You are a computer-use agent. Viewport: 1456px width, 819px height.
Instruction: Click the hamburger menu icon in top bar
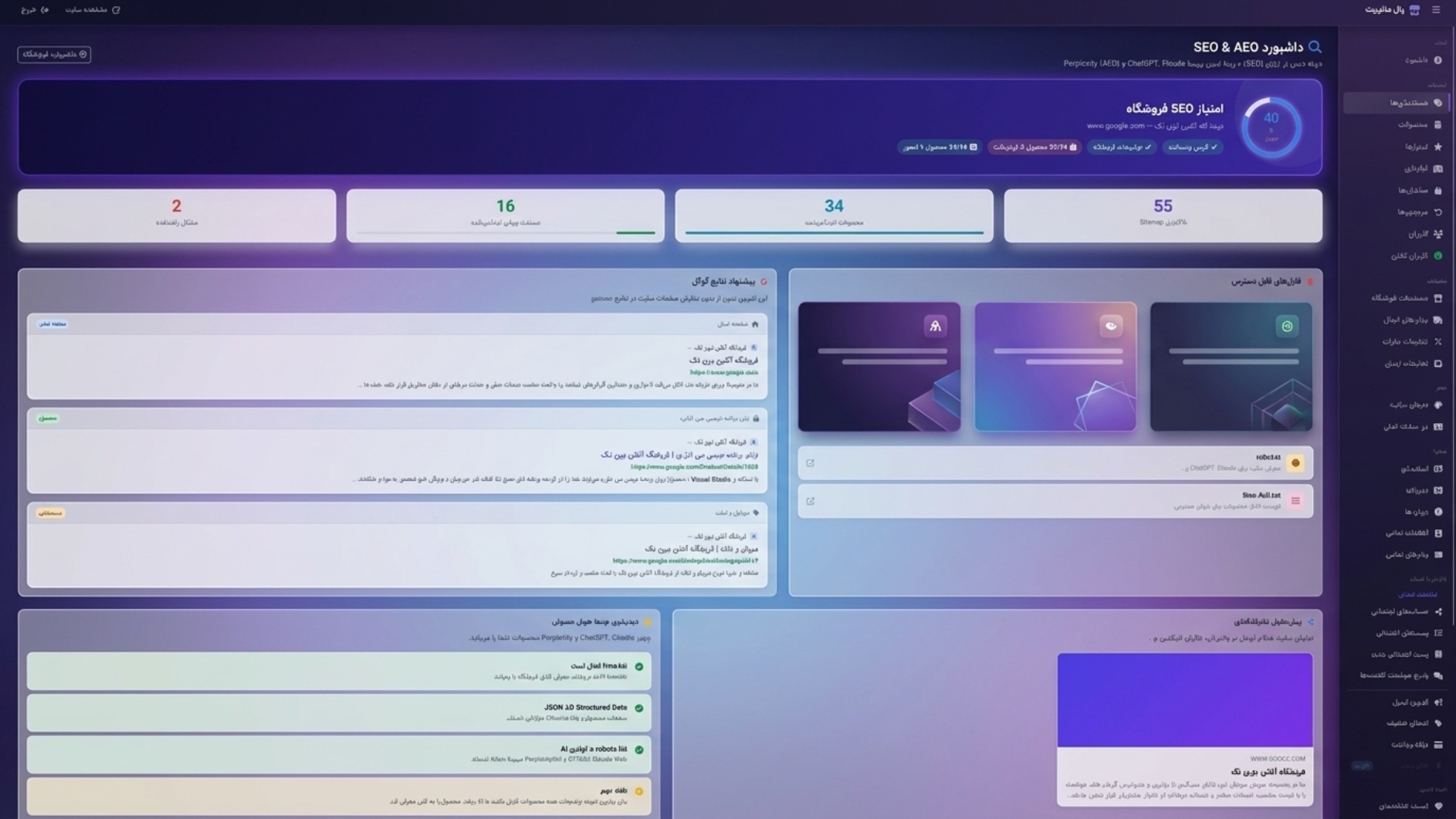(1436, 10)
